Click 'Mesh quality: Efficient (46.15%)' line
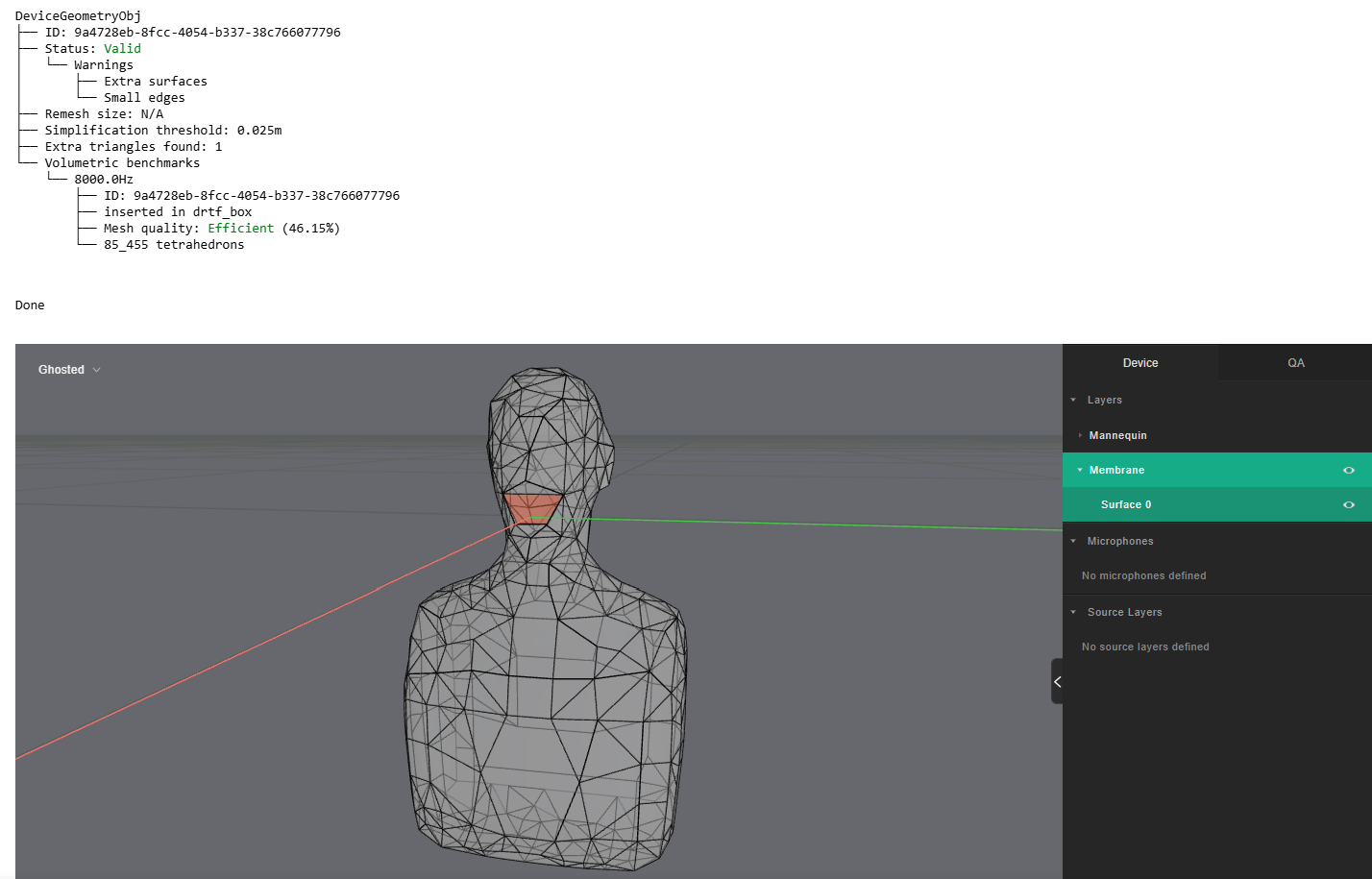Image resolution: width=1372 pixels, height=879 pixels. (222, 229)
